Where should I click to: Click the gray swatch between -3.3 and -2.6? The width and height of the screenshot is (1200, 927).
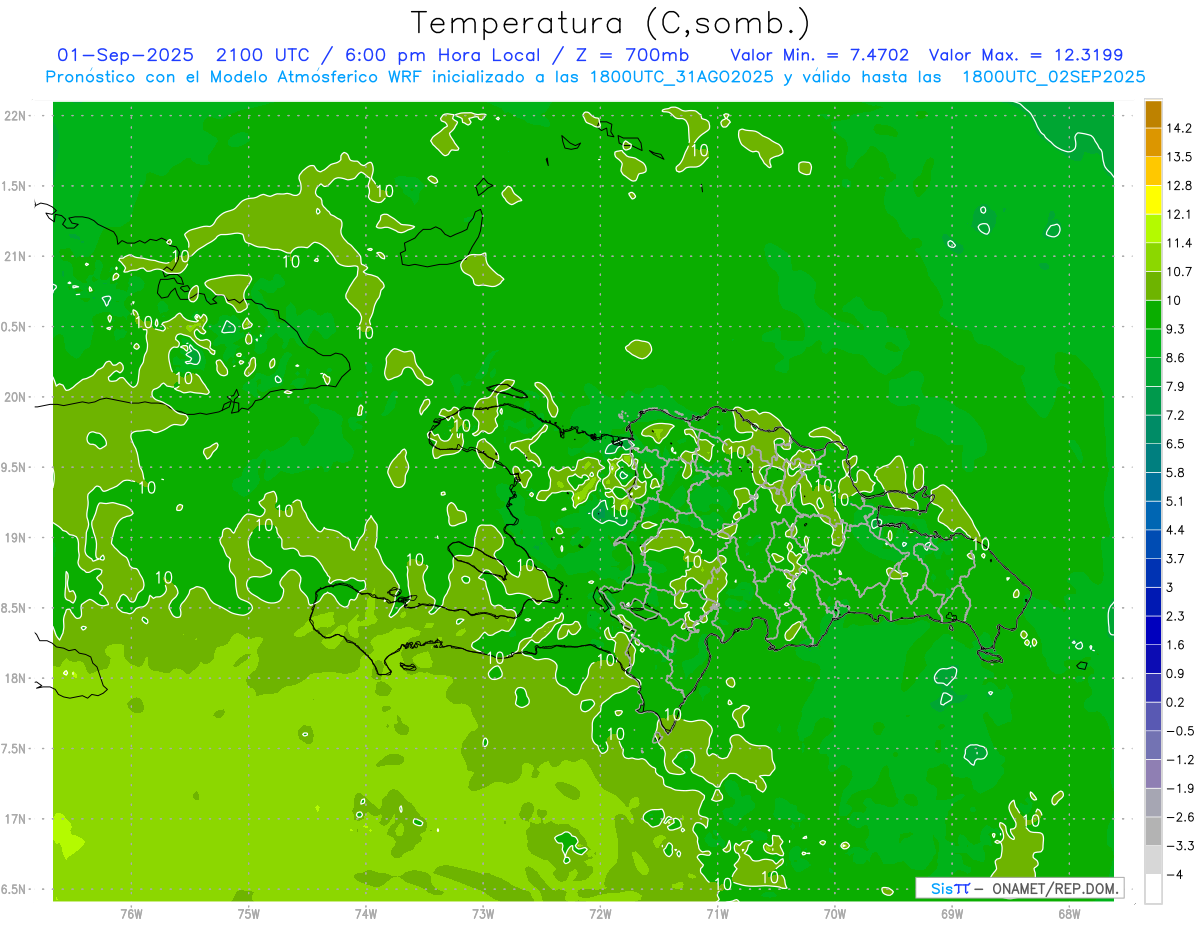1153,831
